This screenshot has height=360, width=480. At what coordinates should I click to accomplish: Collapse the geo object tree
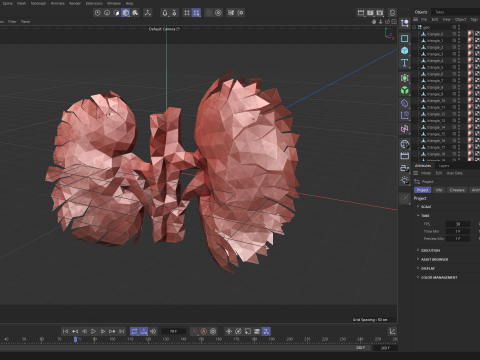click(414, 27)
